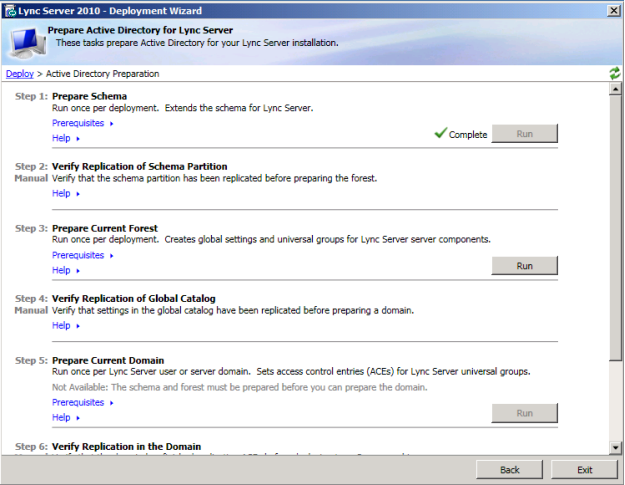The image size is (625, 485).
Task: Expand Help under Prepare Schema
Action: 65,138
